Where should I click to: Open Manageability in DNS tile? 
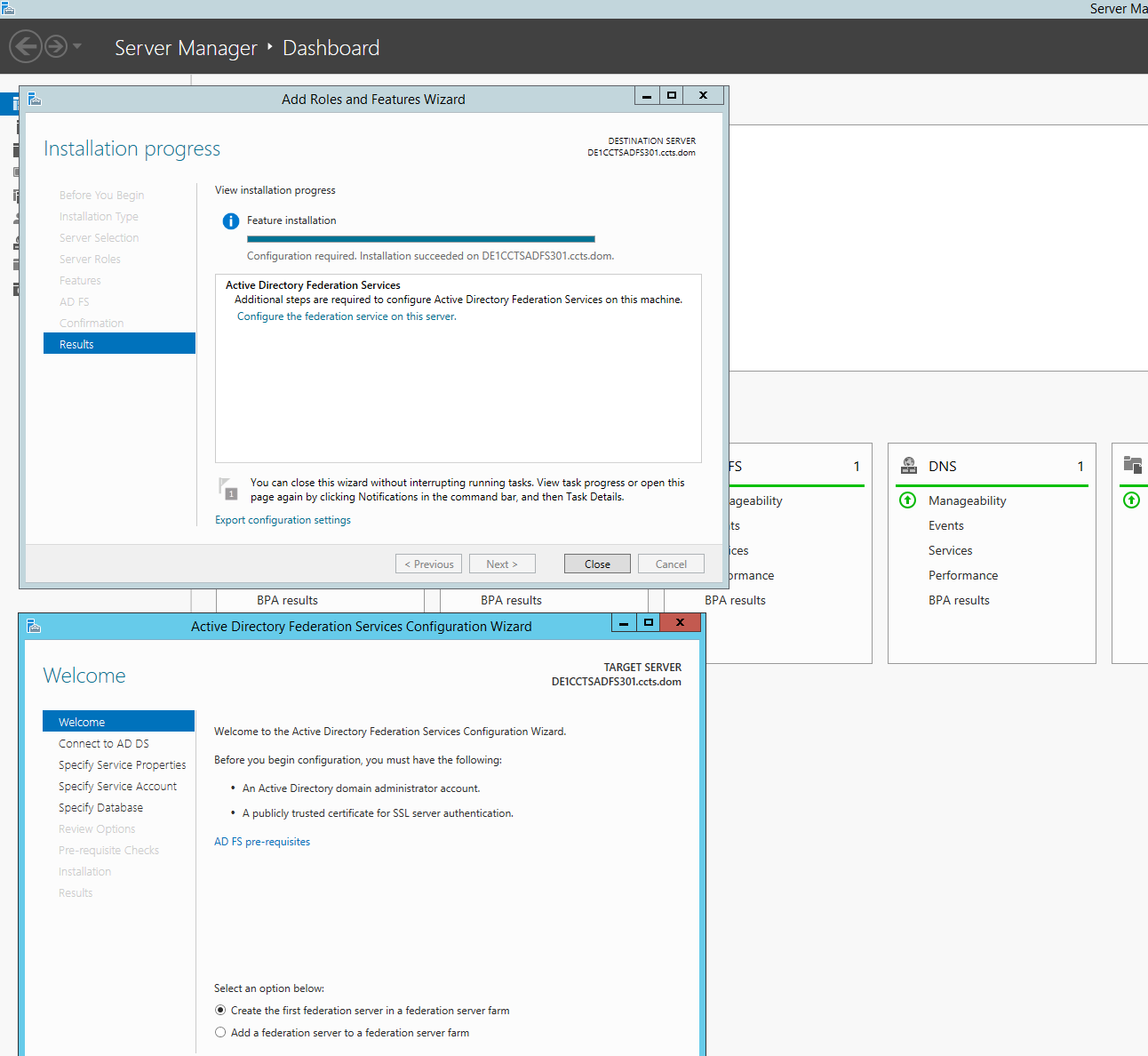pos(968,500)
